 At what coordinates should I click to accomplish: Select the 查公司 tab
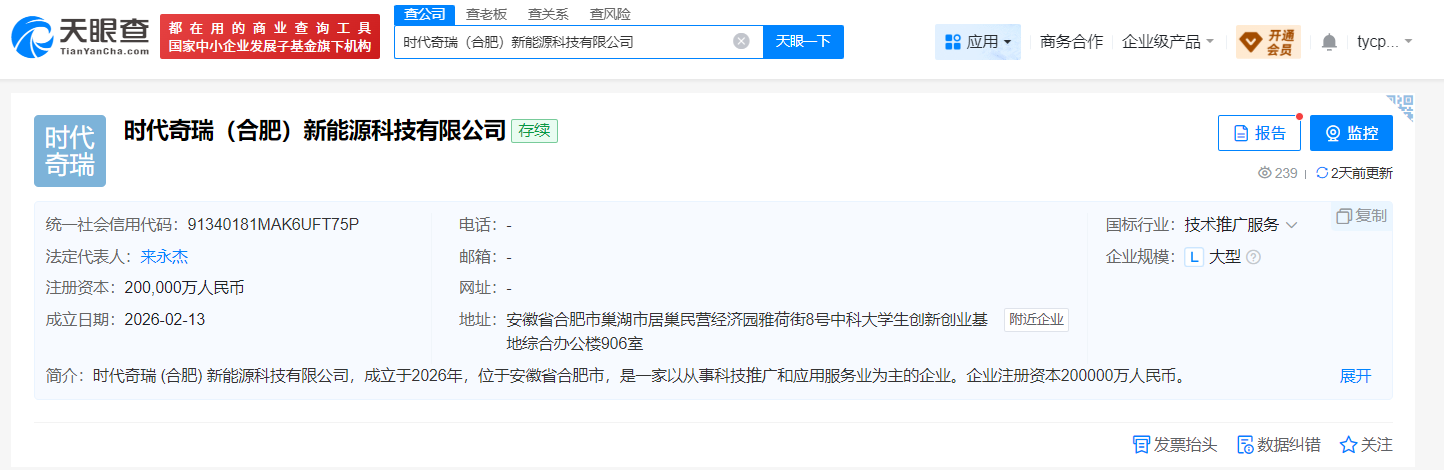point(424,14)
